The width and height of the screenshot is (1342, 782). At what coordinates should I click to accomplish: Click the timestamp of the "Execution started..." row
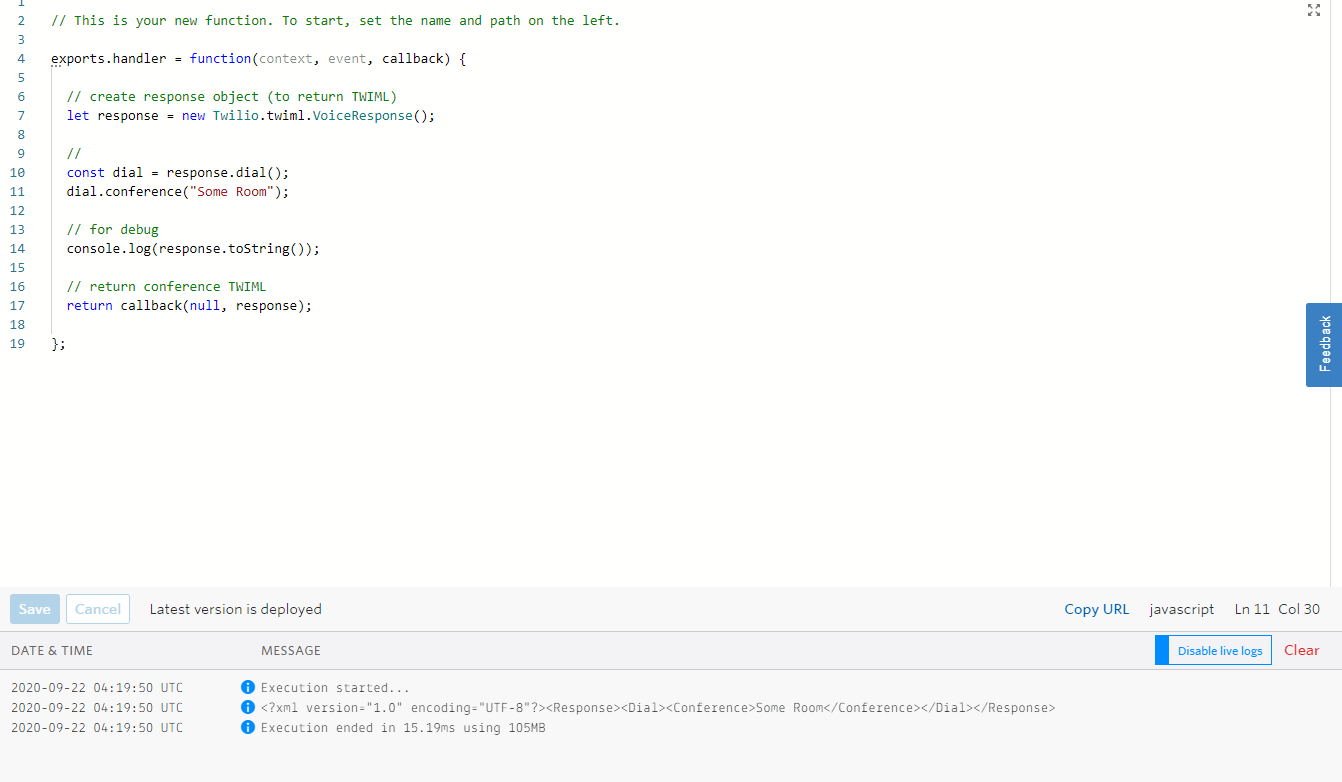(x=97, y=688)
